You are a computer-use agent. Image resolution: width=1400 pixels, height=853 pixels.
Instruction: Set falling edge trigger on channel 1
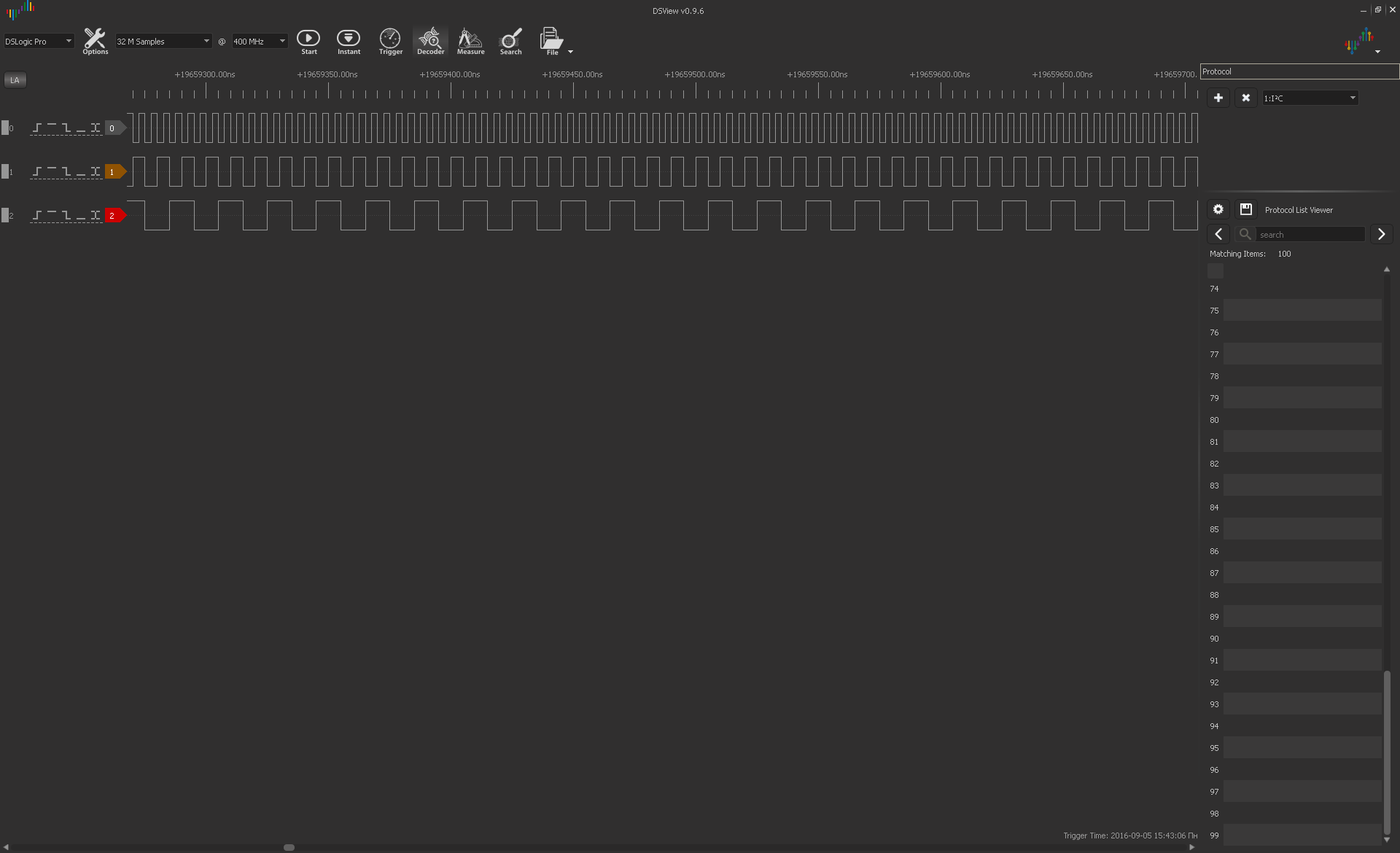pos(66,172)
